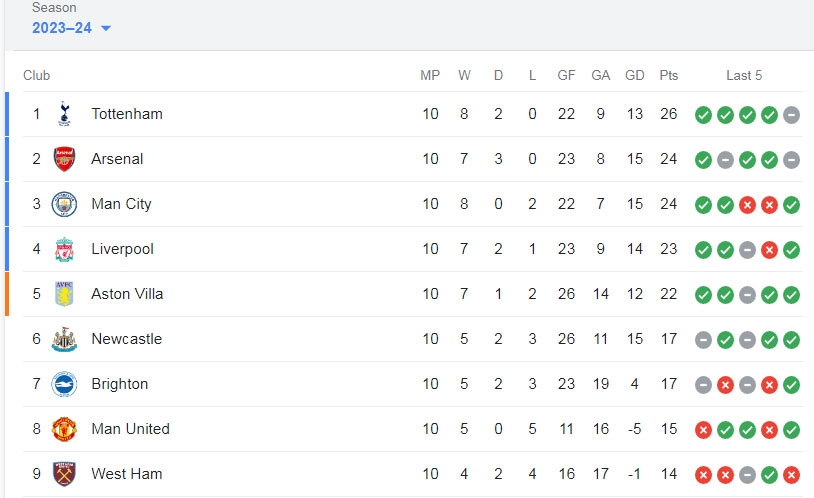Screen dimensions: 814x498
Task: Click the Tottenham club crest
Action: [x=64, y=114]
